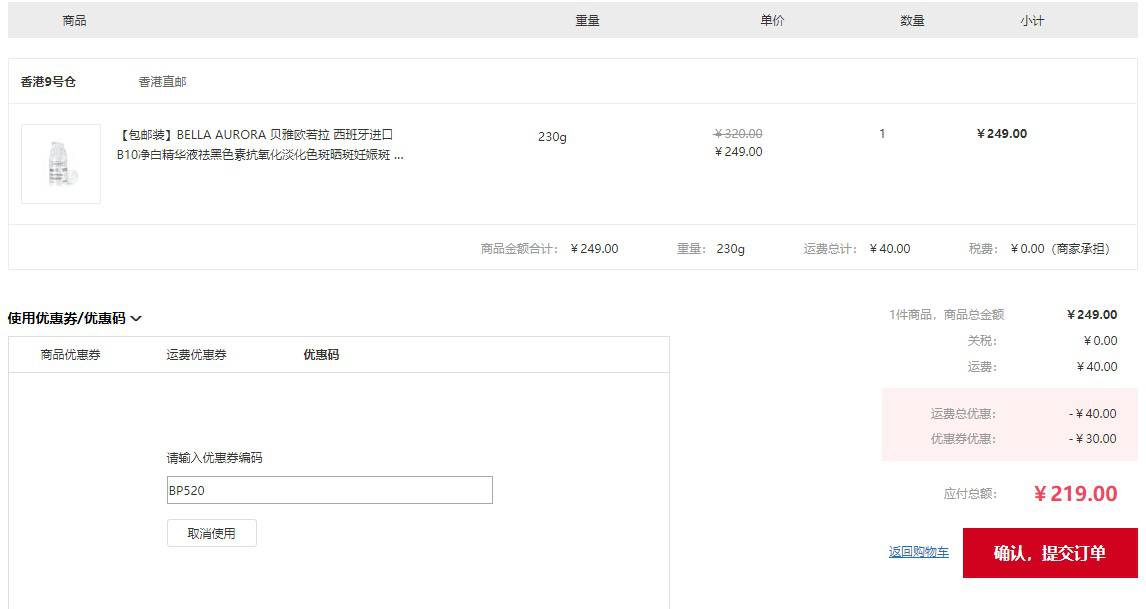The image size is (1146, 609).
Task: Click the 单价 column header
Action: pos(771,19)
